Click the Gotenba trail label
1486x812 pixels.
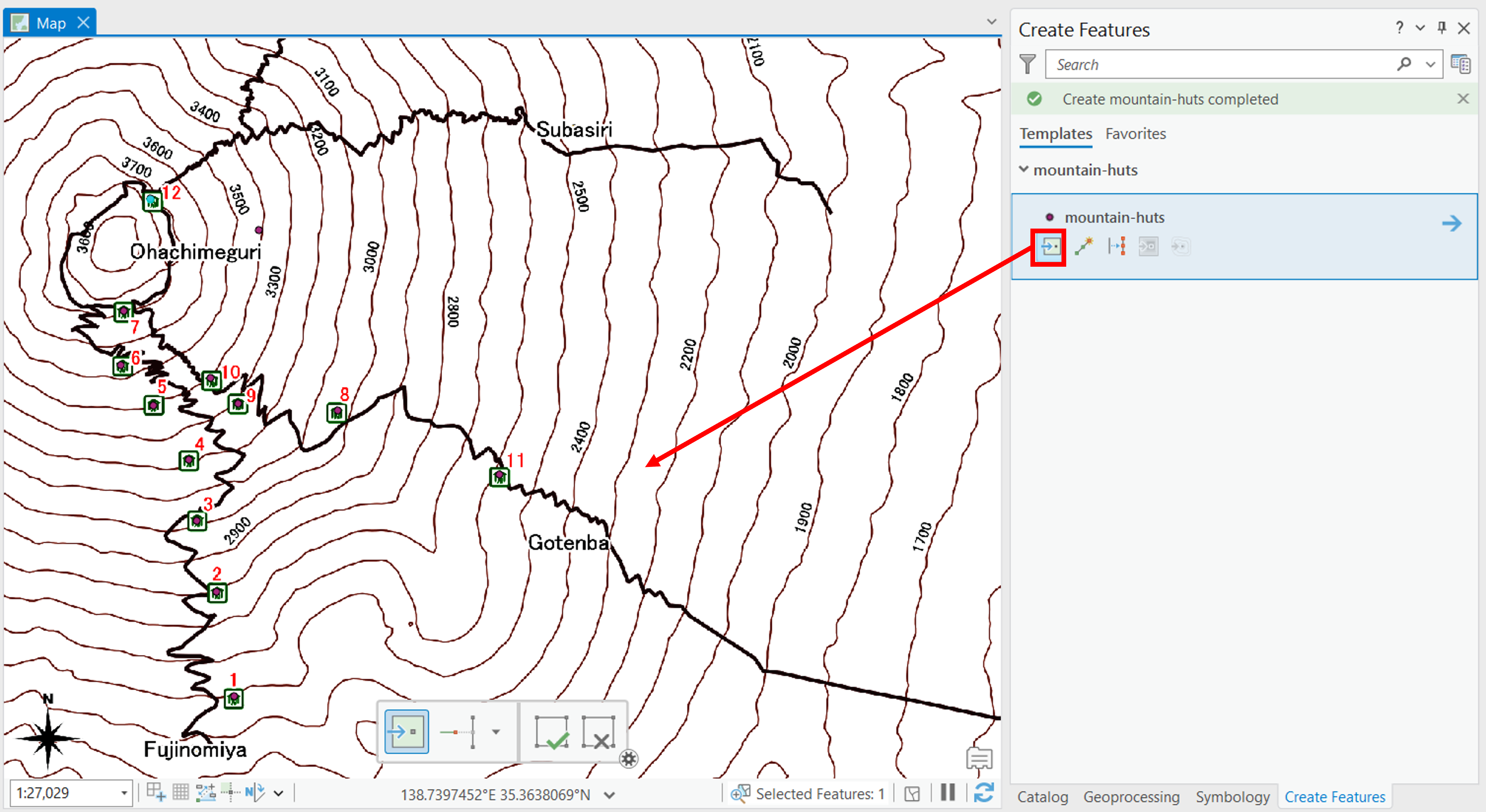pyautogui.click(x=568, y=543)
